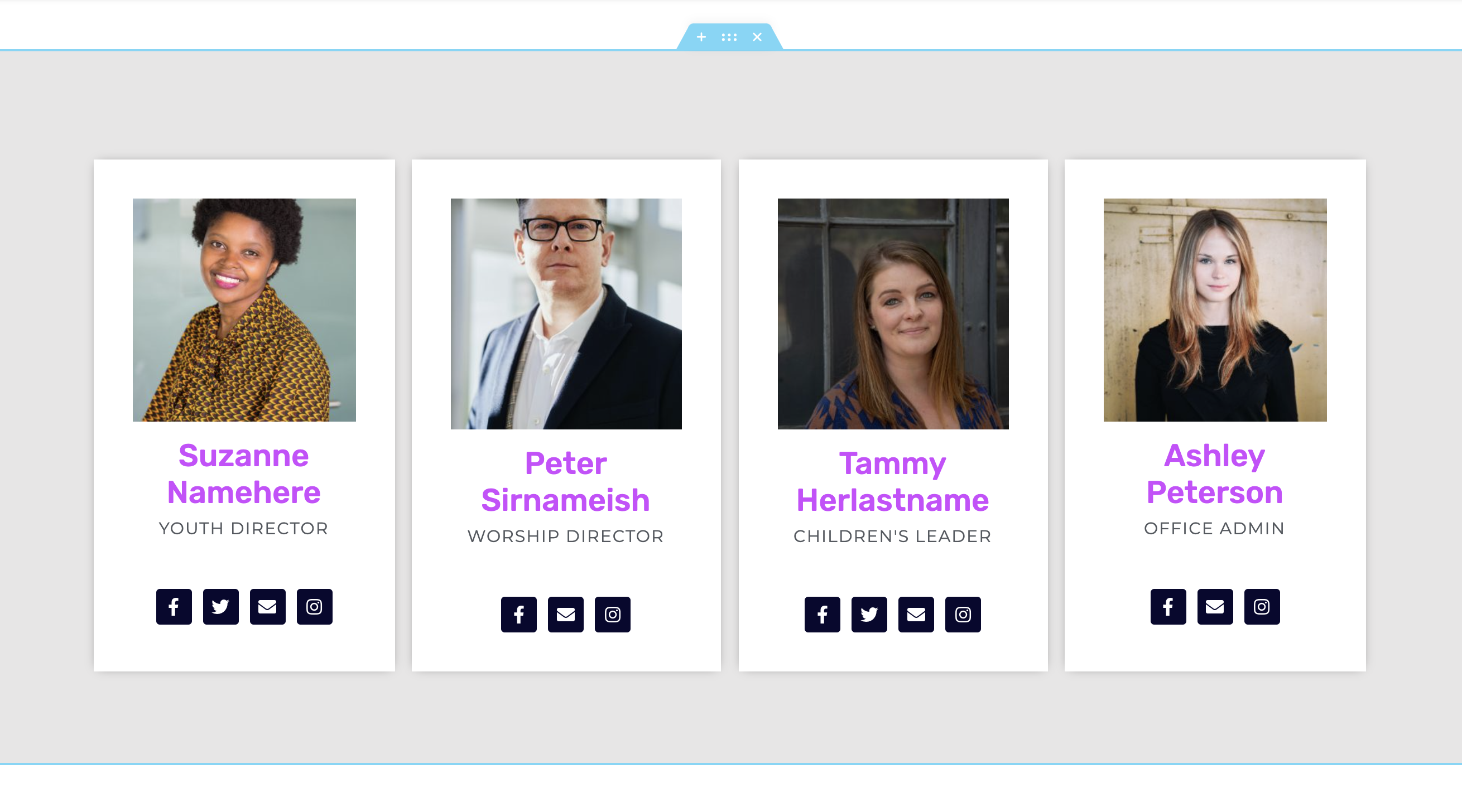Open Suzanne Namehere's Instagram icon
This screenshot has height=812, width=1462.
[314, 607]
